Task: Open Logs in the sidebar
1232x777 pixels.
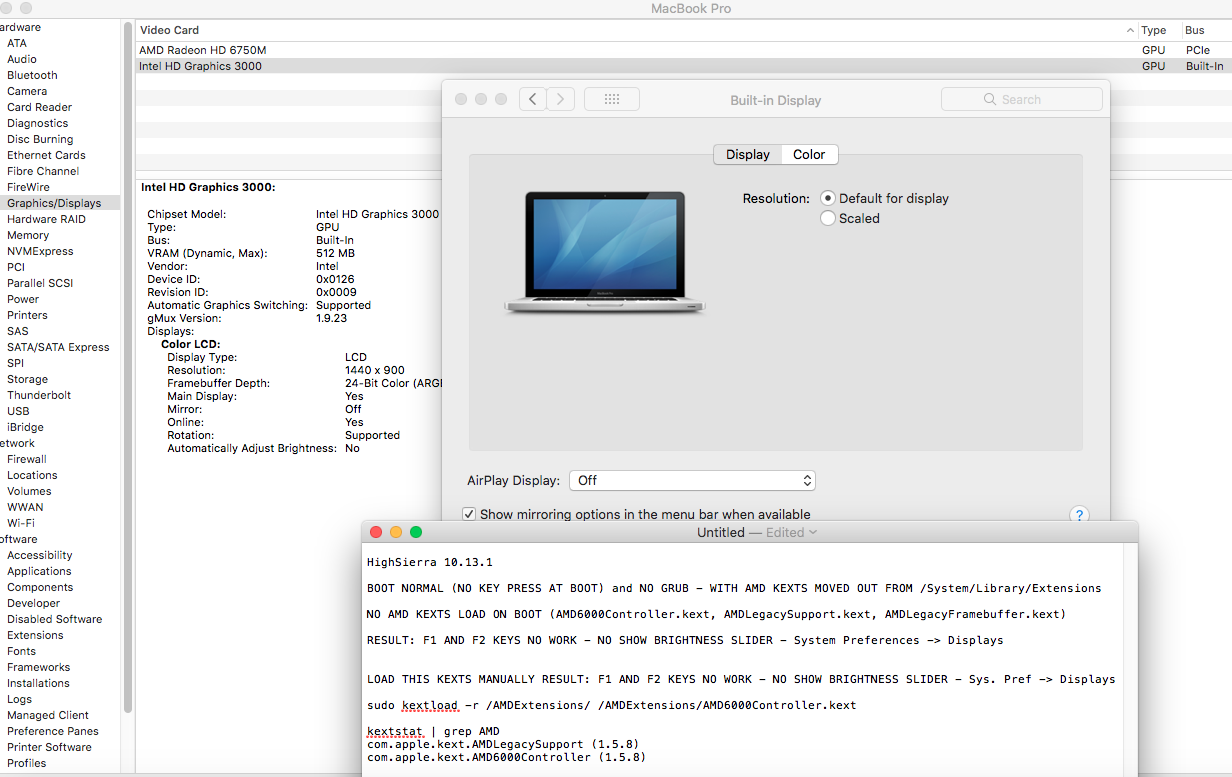Action: point(19,699)
